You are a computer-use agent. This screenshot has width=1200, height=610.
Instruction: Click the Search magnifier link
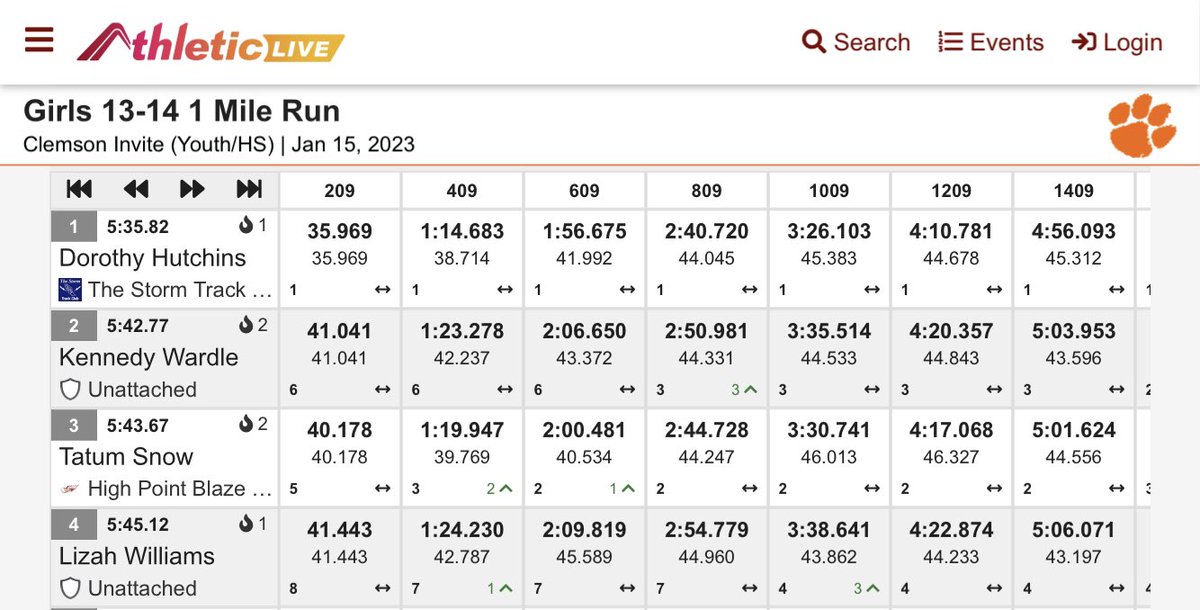pos(856,42)
